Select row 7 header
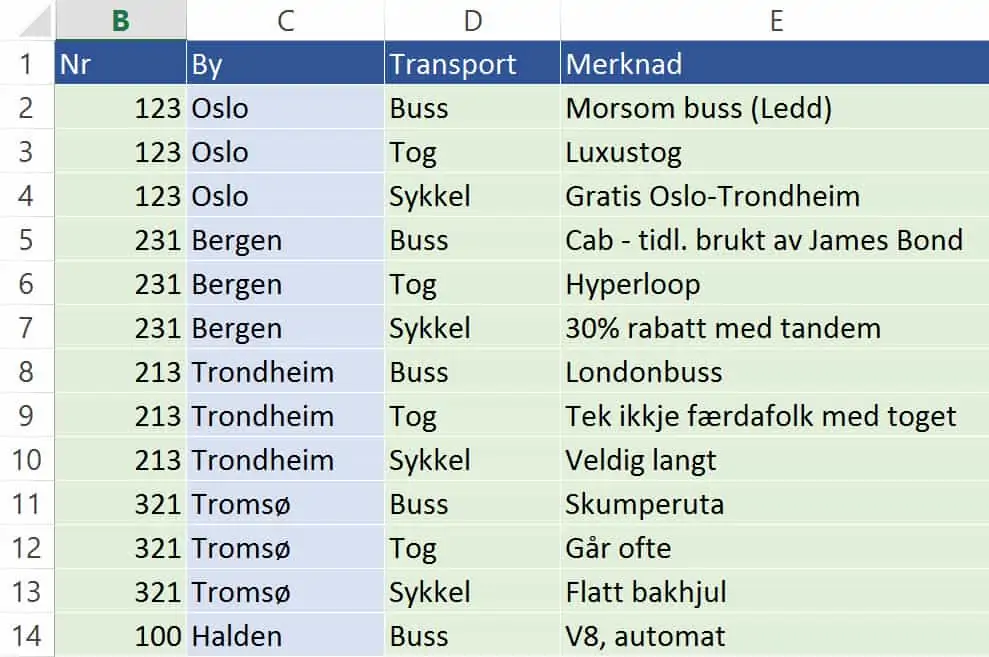 pyautogui.click(x=26, y=327)
